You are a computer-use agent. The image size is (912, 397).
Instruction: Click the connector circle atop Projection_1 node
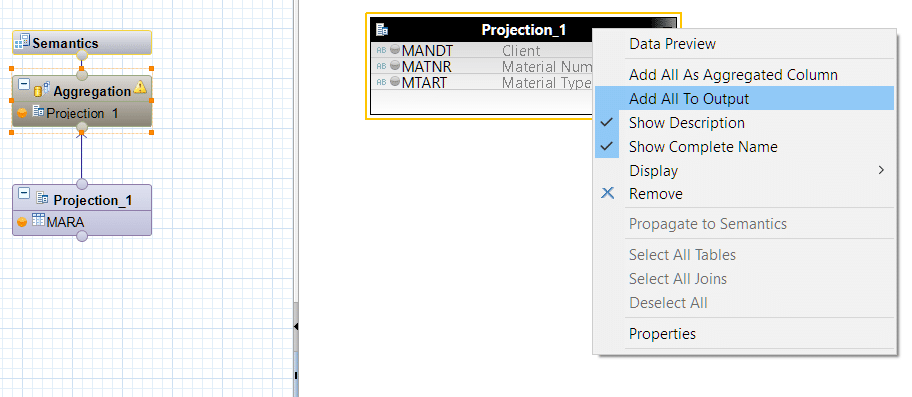[x=82, y=184]
